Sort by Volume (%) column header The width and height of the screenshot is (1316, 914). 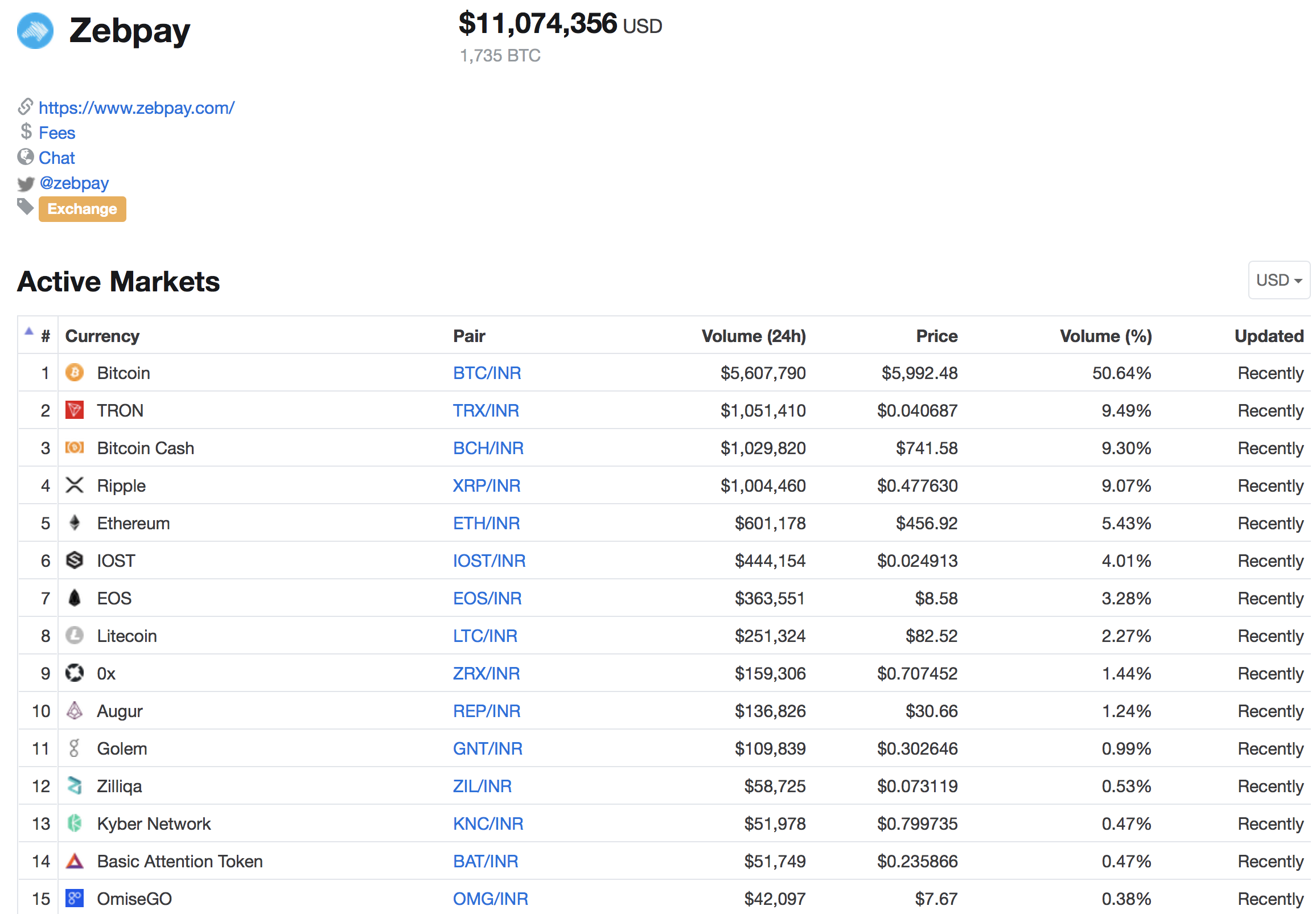tap(1106, 336)
